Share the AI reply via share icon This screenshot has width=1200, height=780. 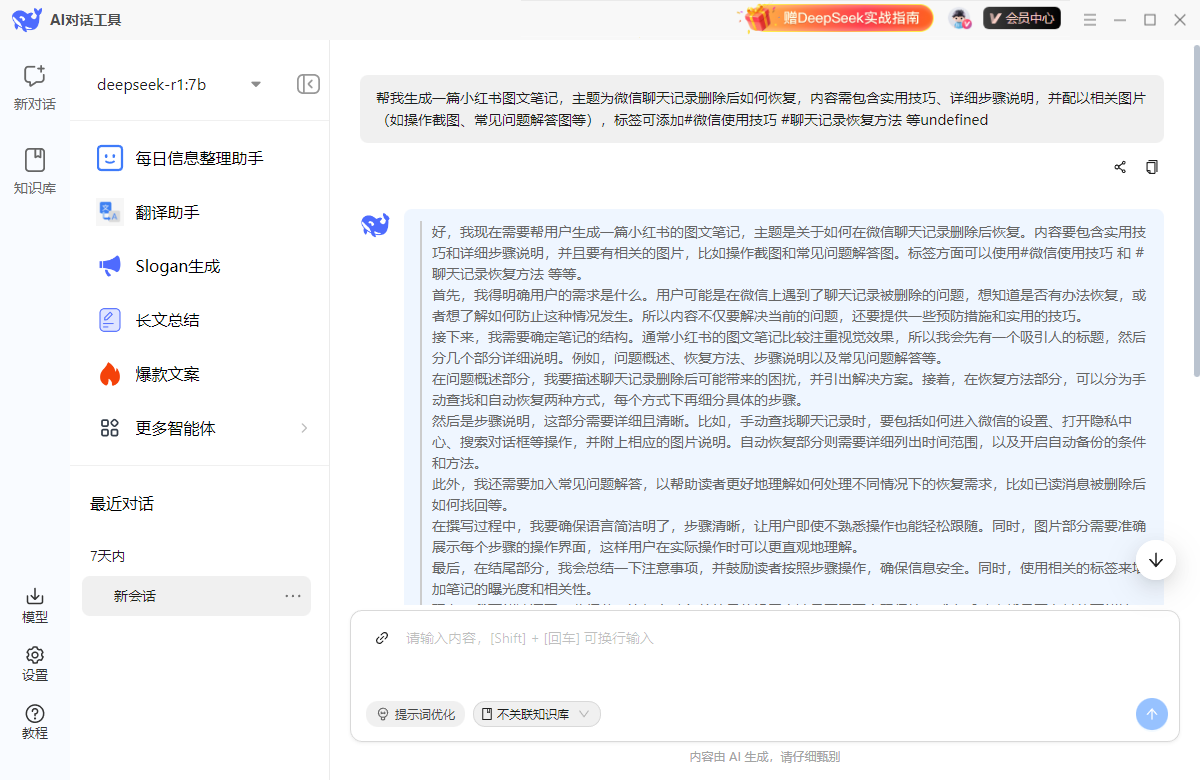tap(1120, 167)
